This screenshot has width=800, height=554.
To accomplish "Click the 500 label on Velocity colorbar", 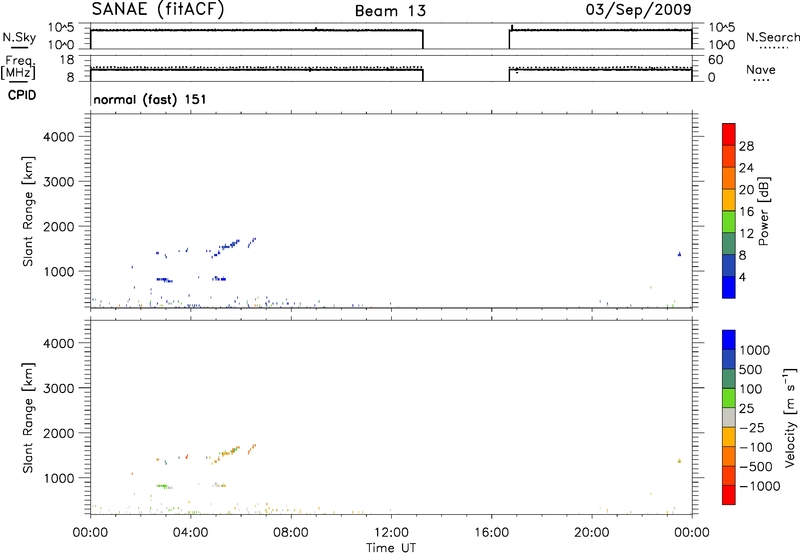I will point(750,370).
